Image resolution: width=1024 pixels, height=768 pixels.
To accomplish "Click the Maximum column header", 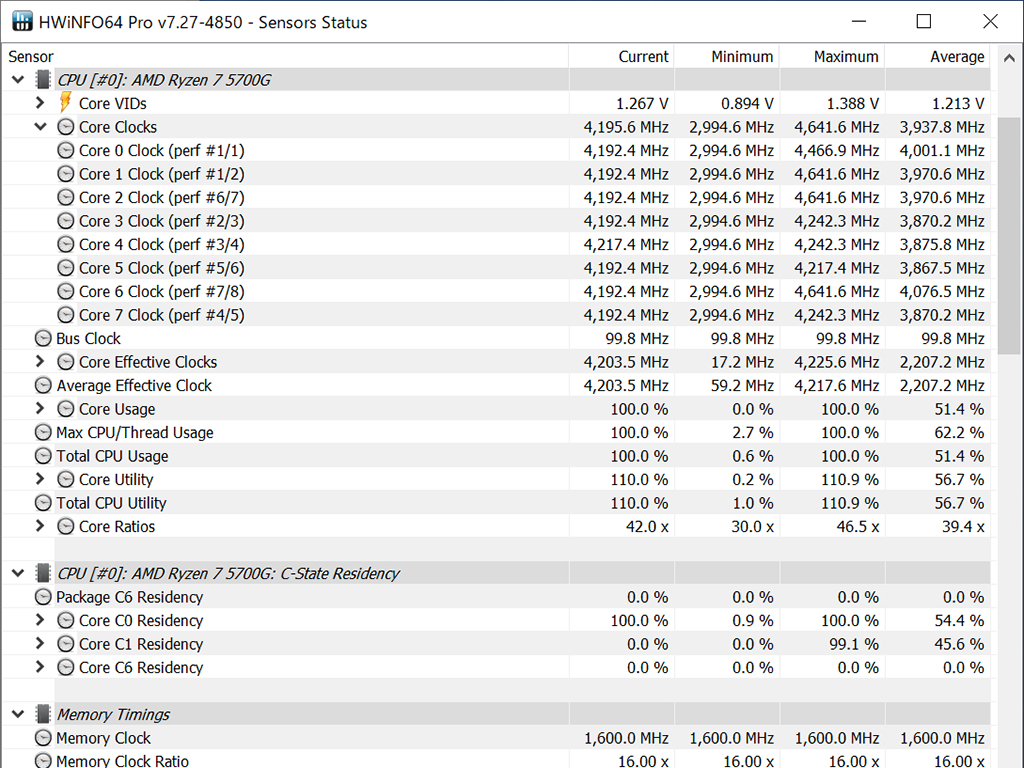I will coord(832,57).
